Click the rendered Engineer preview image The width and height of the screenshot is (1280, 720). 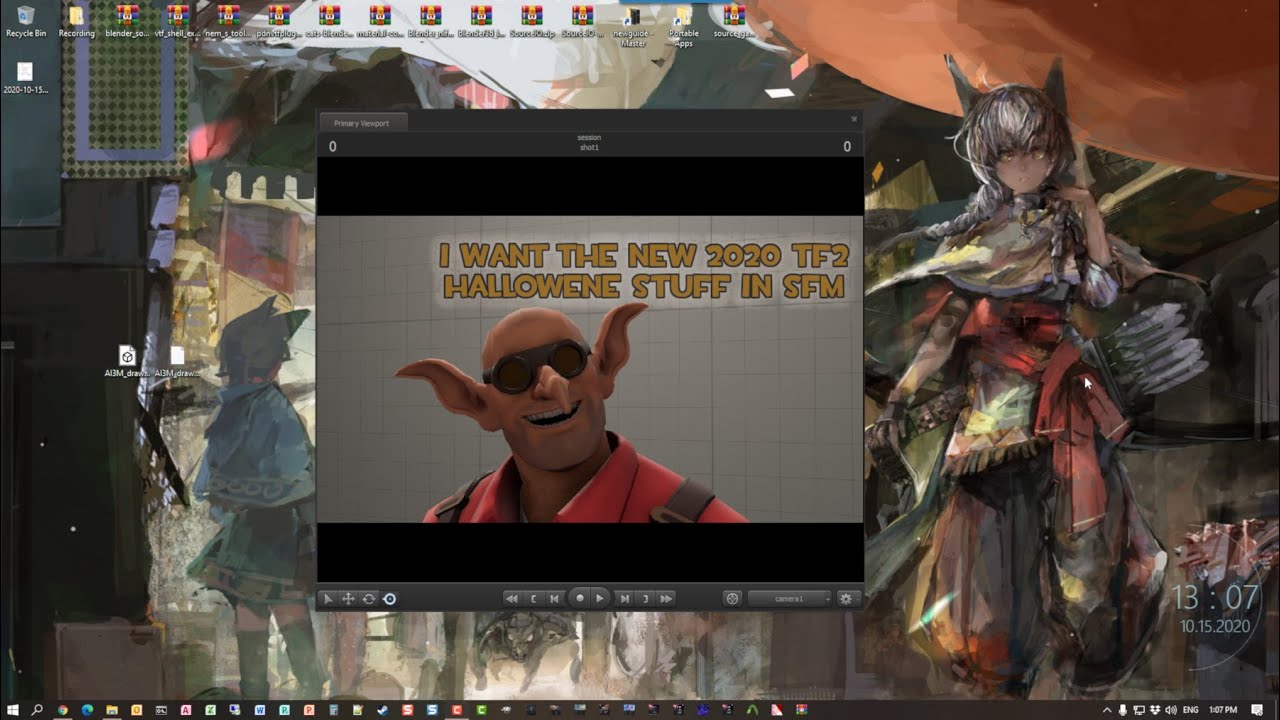click(x=590, y=369)
